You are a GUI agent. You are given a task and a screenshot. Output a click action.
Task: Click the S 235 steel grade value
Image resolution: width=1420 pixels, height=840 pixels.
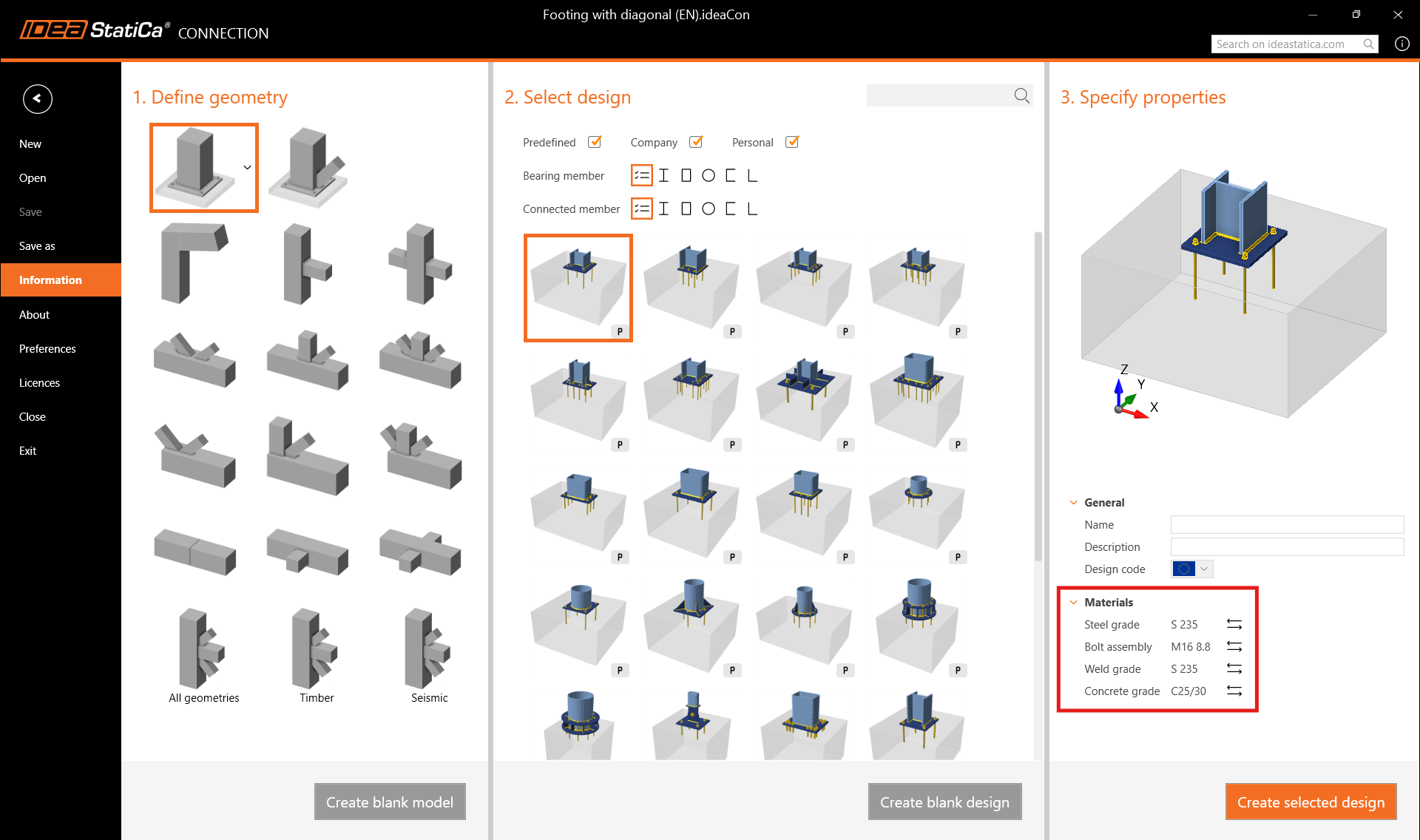pos(1184,624)
